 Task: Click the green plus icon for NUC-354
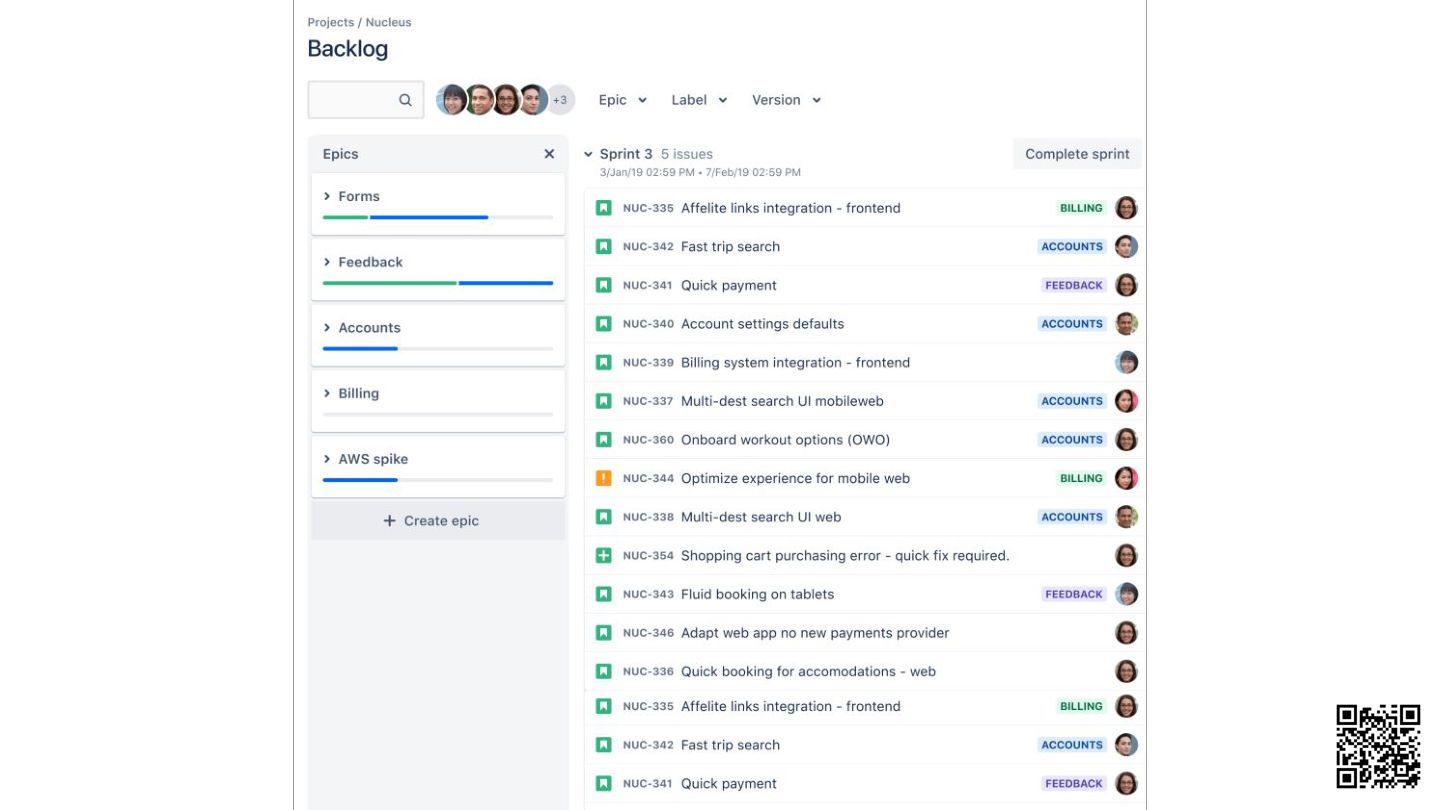pyautogui.click(x=603, y=555)
